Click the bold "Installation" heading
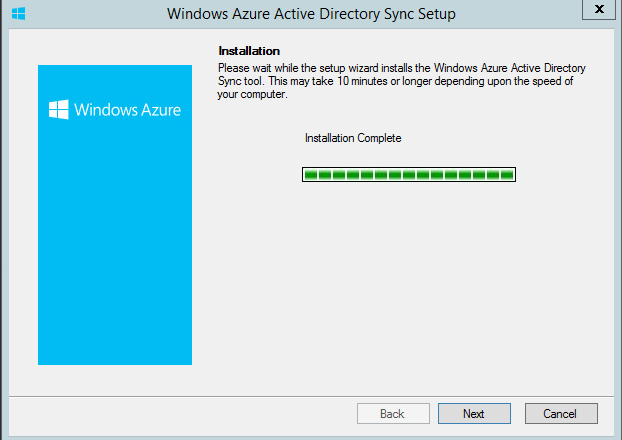622x440 pixels. point(249,51)
